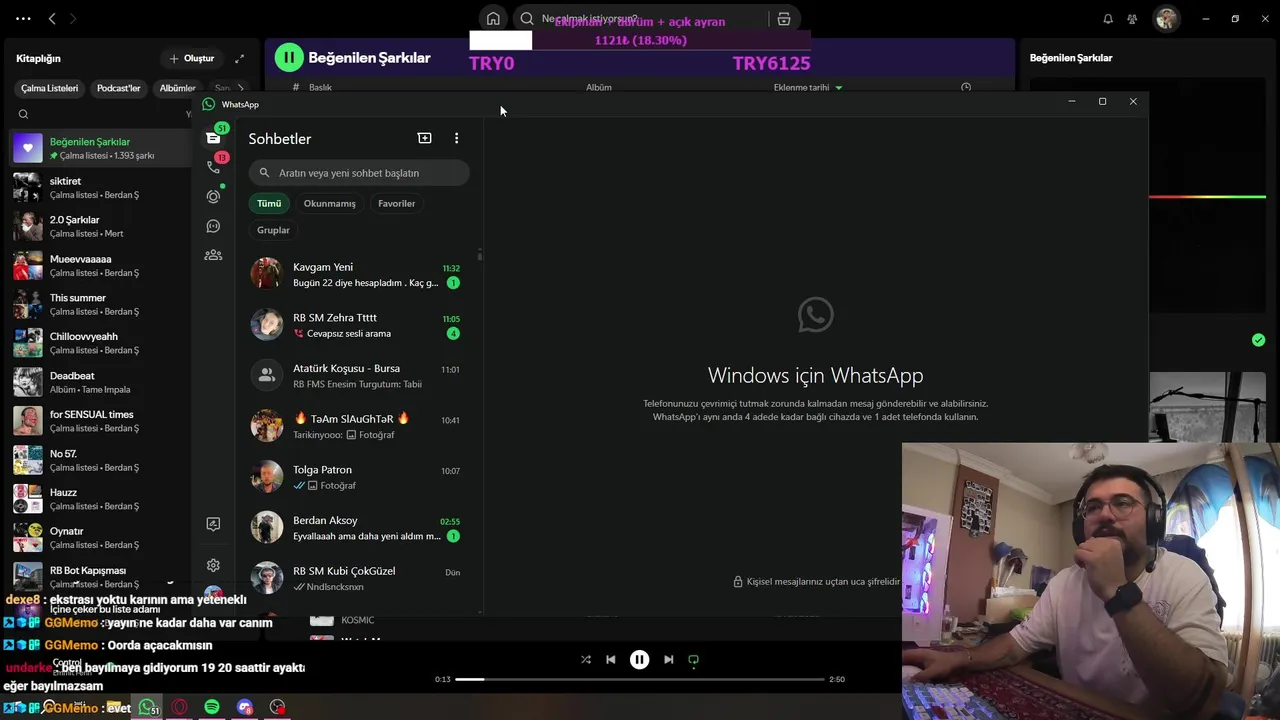The width and height of the screenshot is (1280, 720).
Task: Open Mueevvaaaaa playlist
Action: (101, 265)
